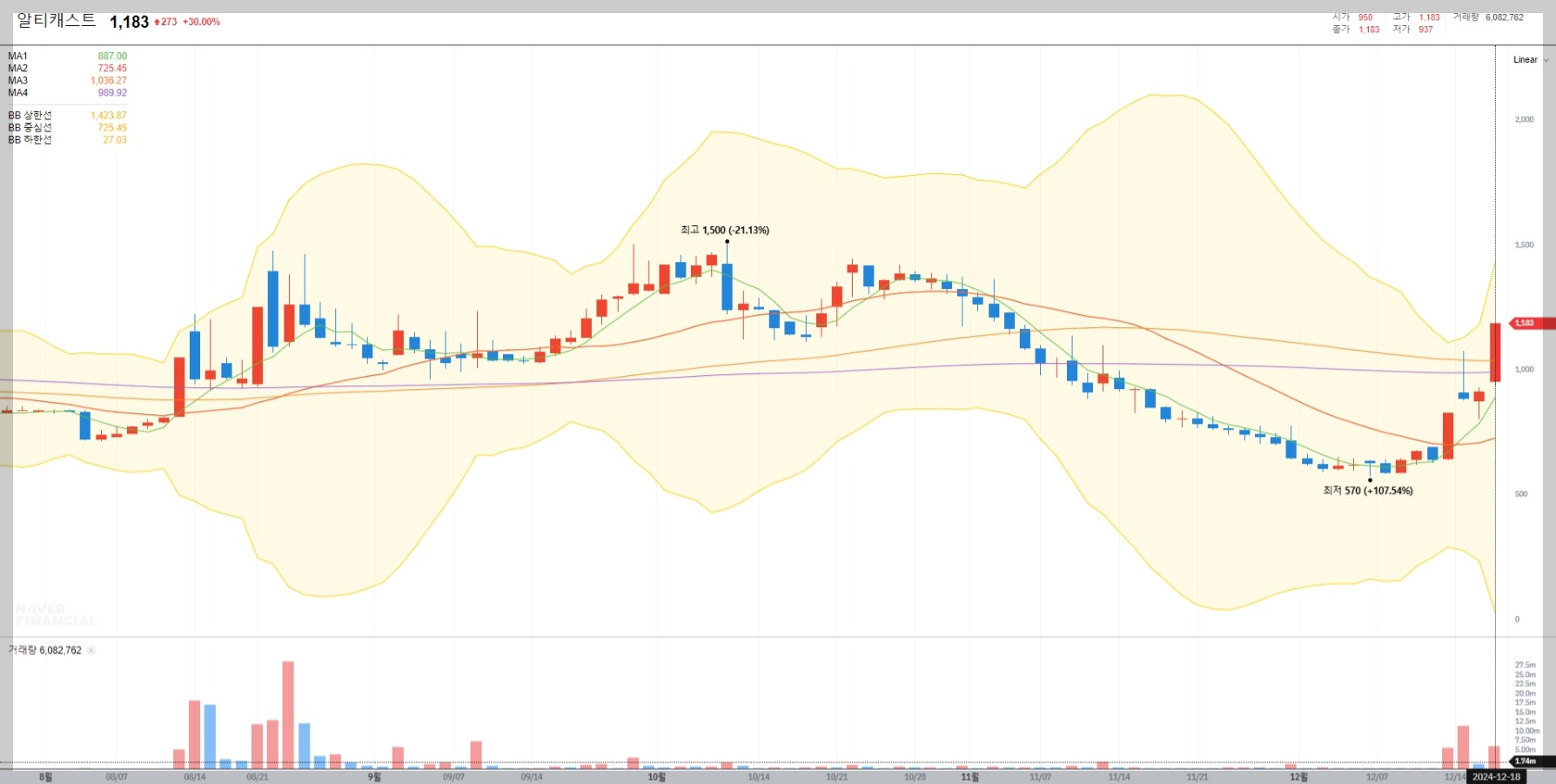Open the Linear scale dropdown
1556x784 pixels.
[1530, 60]
